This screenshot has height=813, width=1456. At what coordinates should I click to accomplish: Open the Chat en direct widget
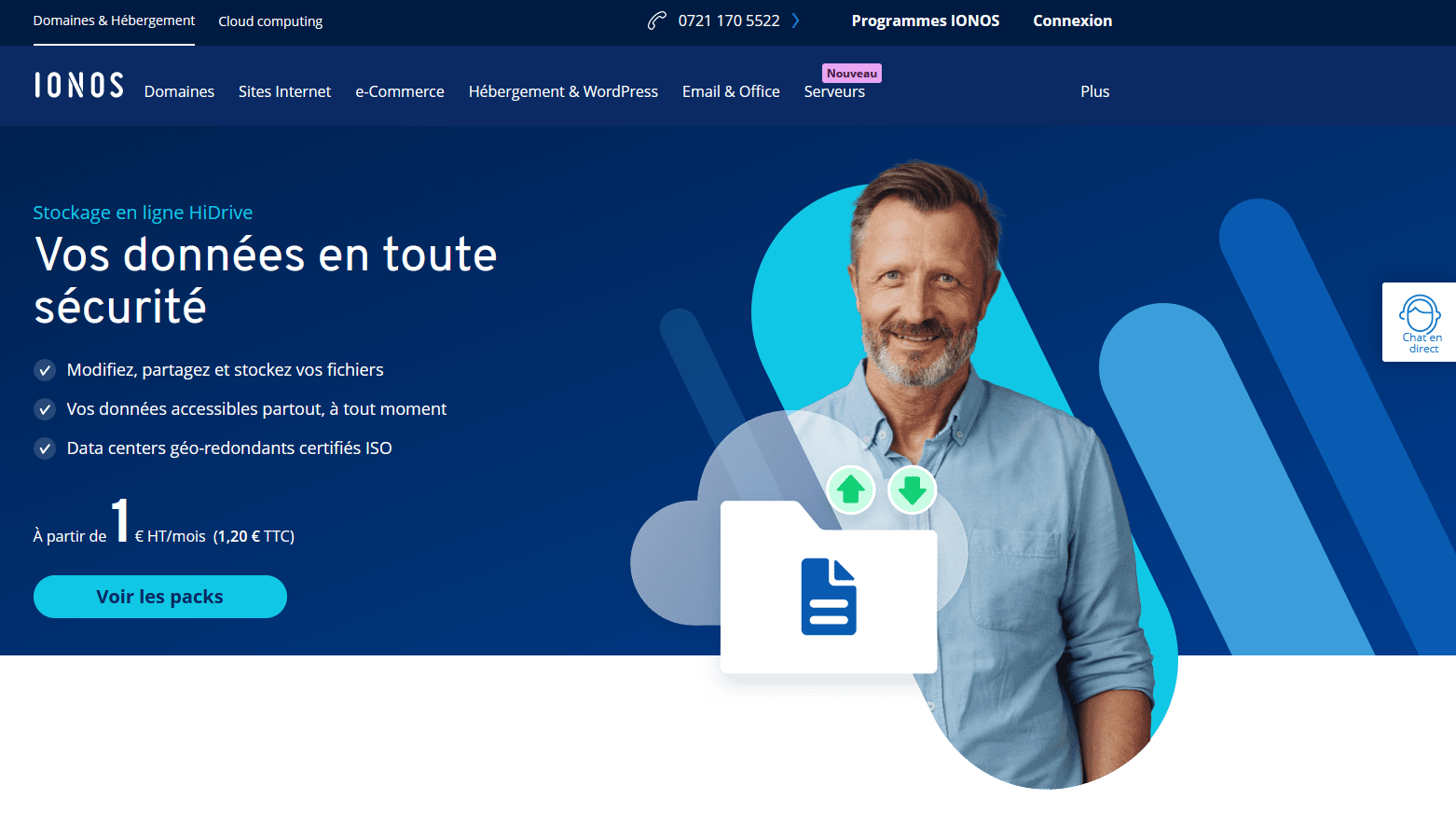1420,322
